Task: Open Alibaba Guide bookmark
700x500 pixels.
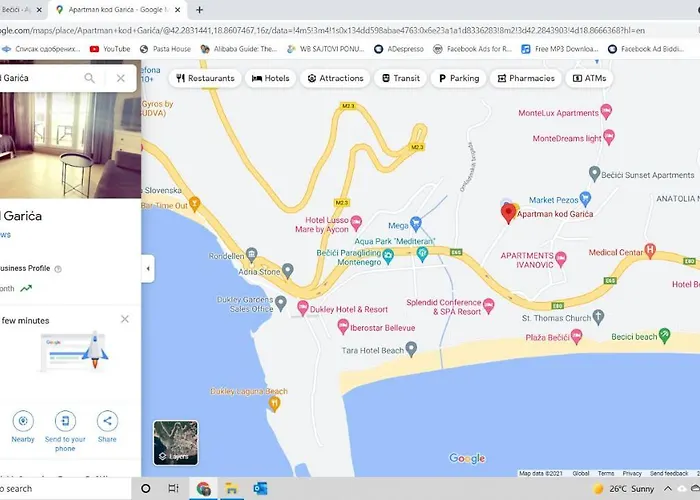Action: tap(239, 49)
